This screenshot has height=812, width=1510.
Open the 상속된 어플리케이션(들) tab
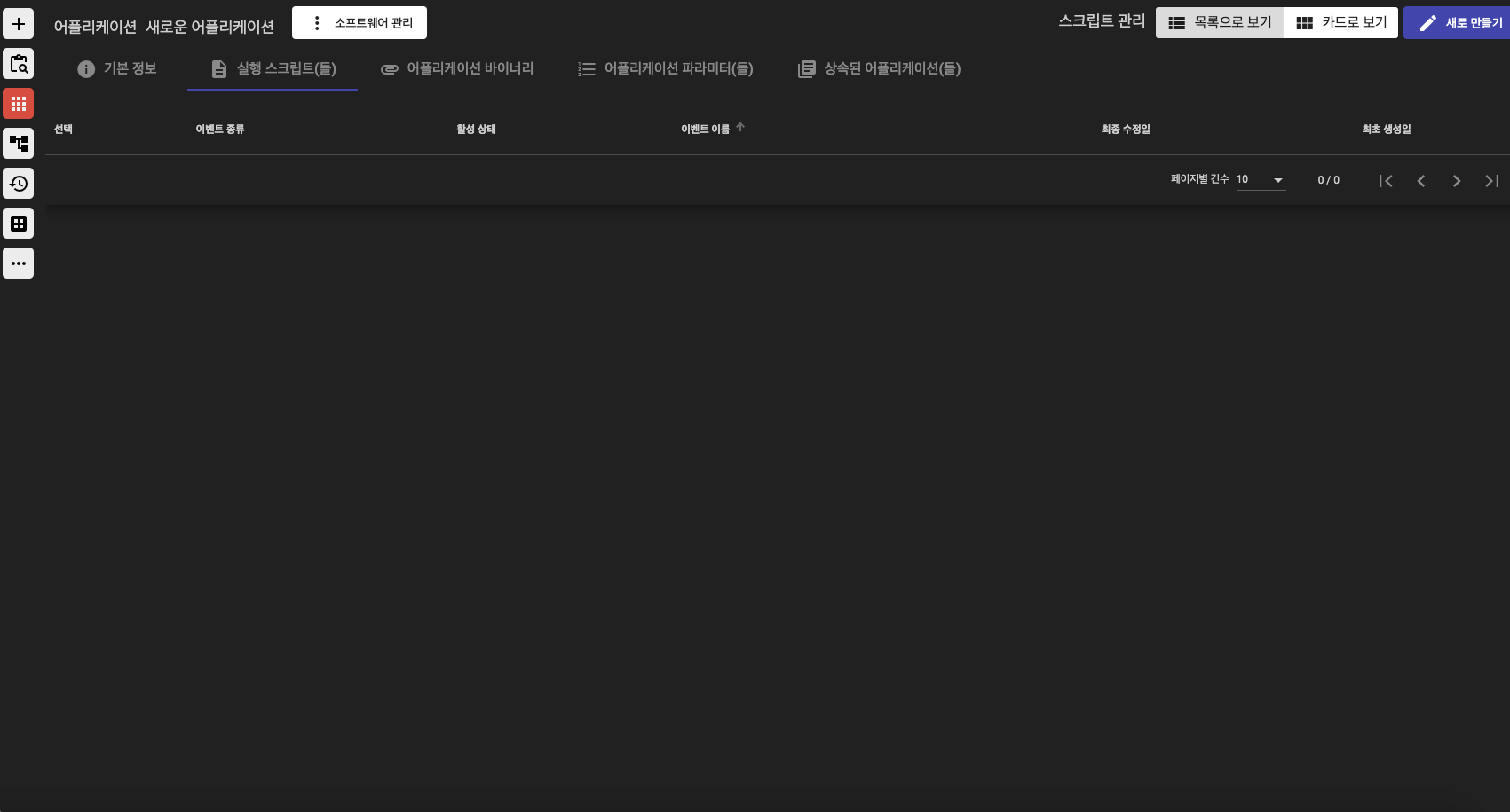(877, 68)
